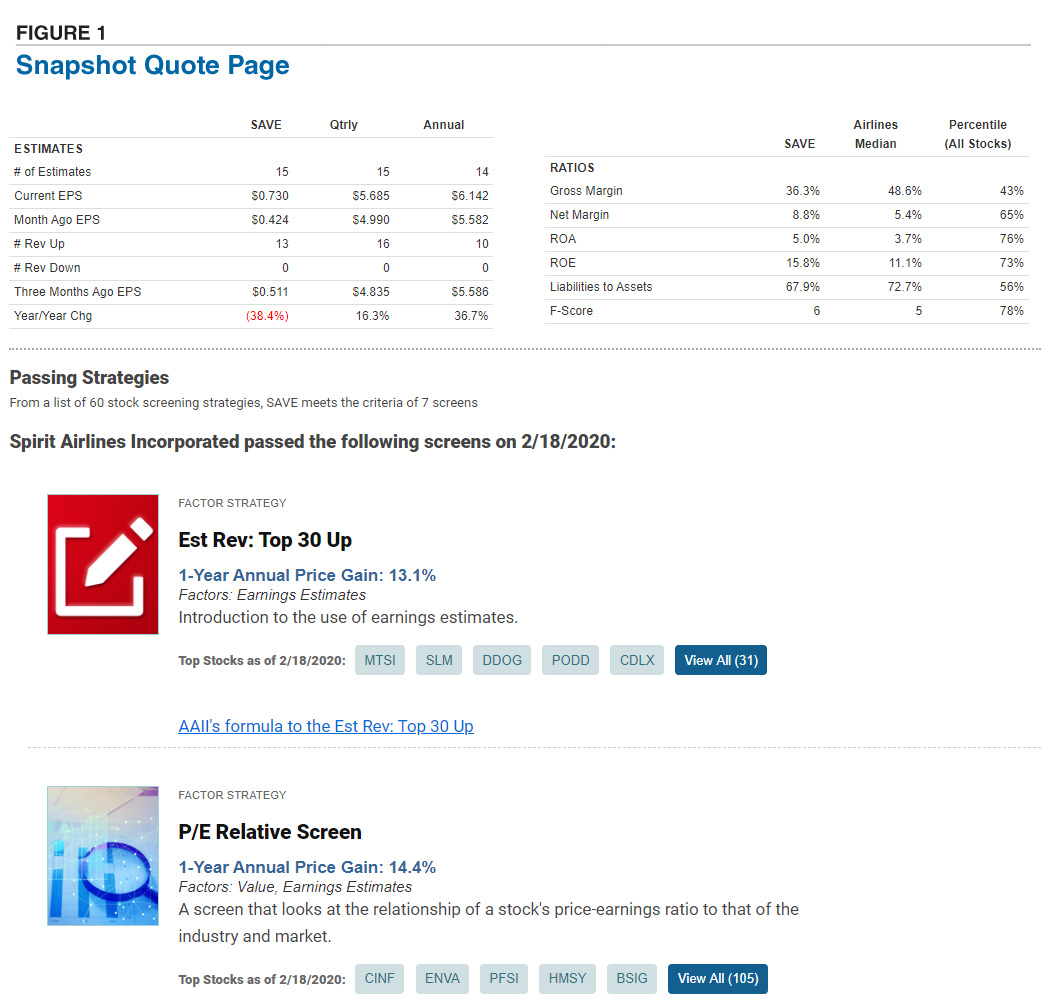
Task: Click the 36.7% annual year/year change
Action: 471,316
